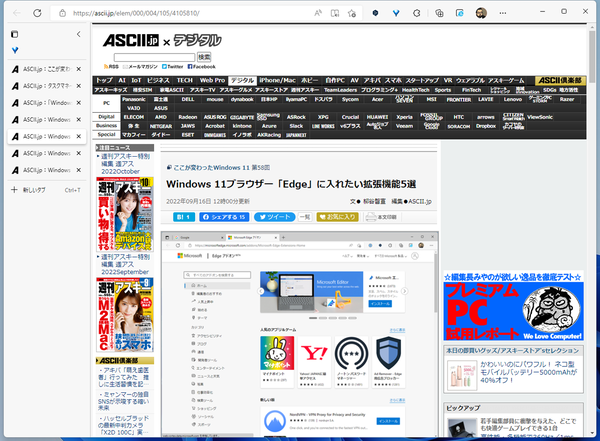The image size is (600, 441).
Task: Open the Dropbox brand link
Action: [486, 126]
